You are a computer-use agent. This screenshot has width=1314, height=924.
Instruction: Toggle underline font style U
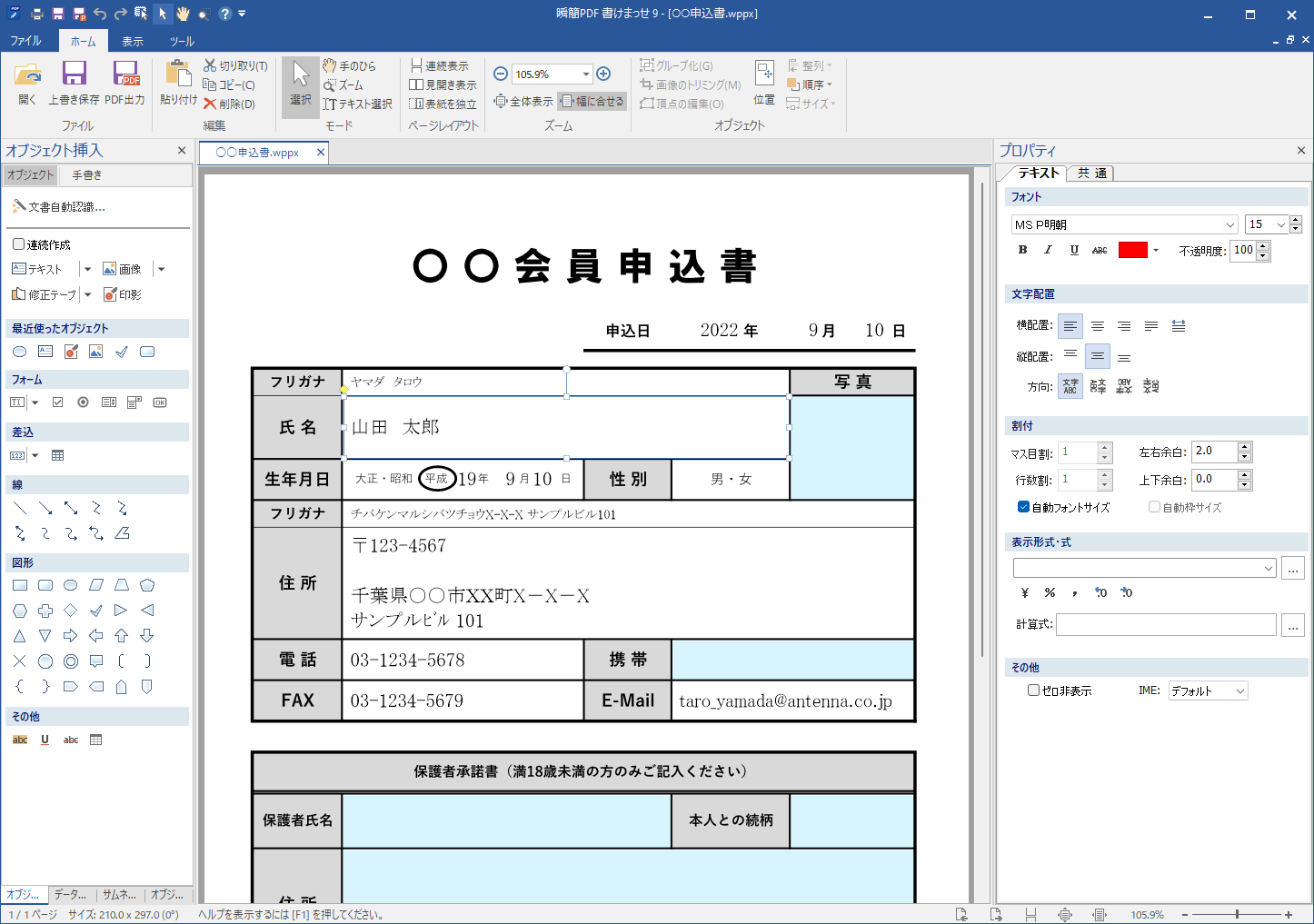(x=1074, y=250)
